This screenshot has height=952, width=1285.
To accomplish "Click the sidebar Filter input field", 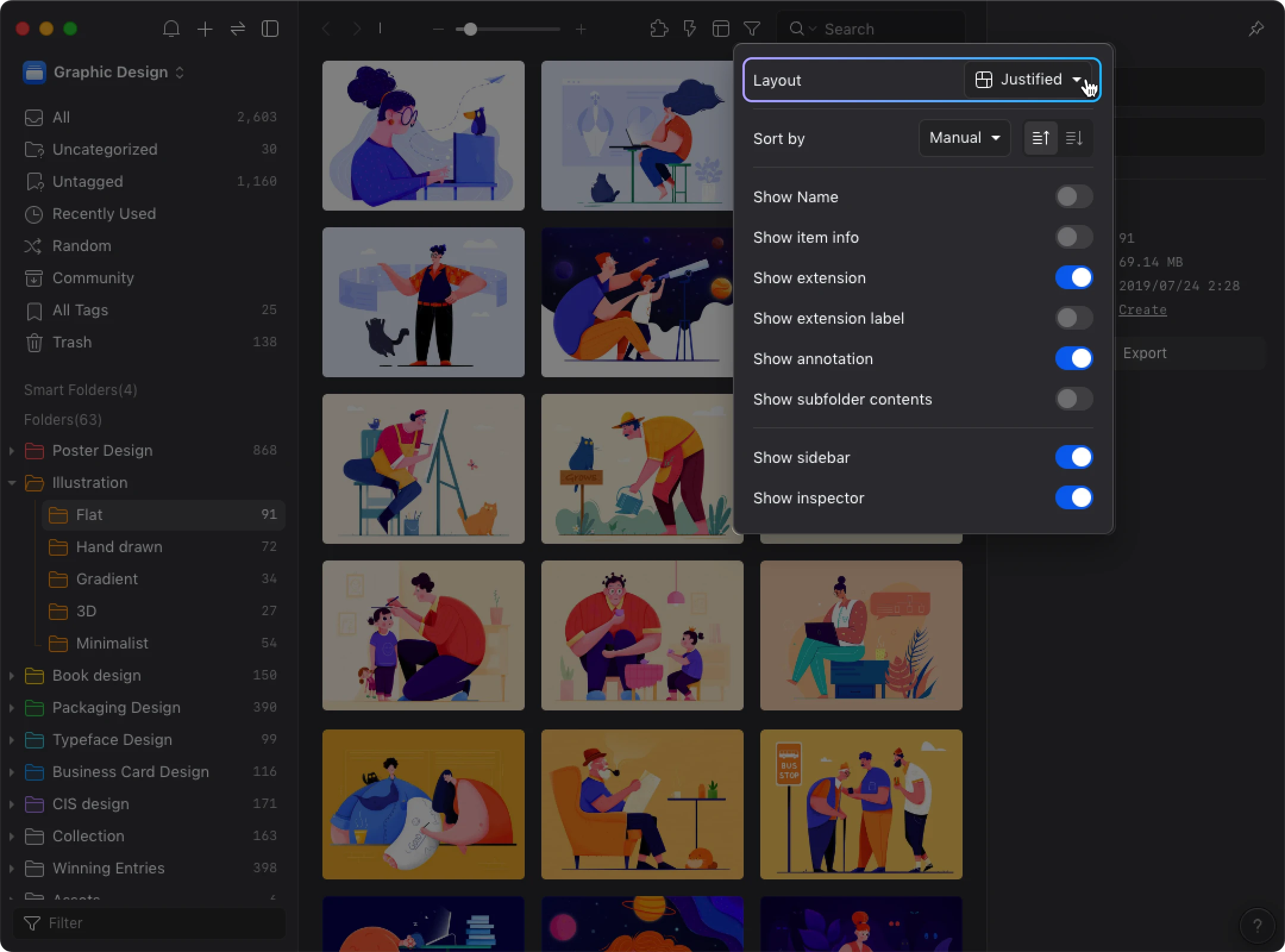I will click(x=150, y=923).
